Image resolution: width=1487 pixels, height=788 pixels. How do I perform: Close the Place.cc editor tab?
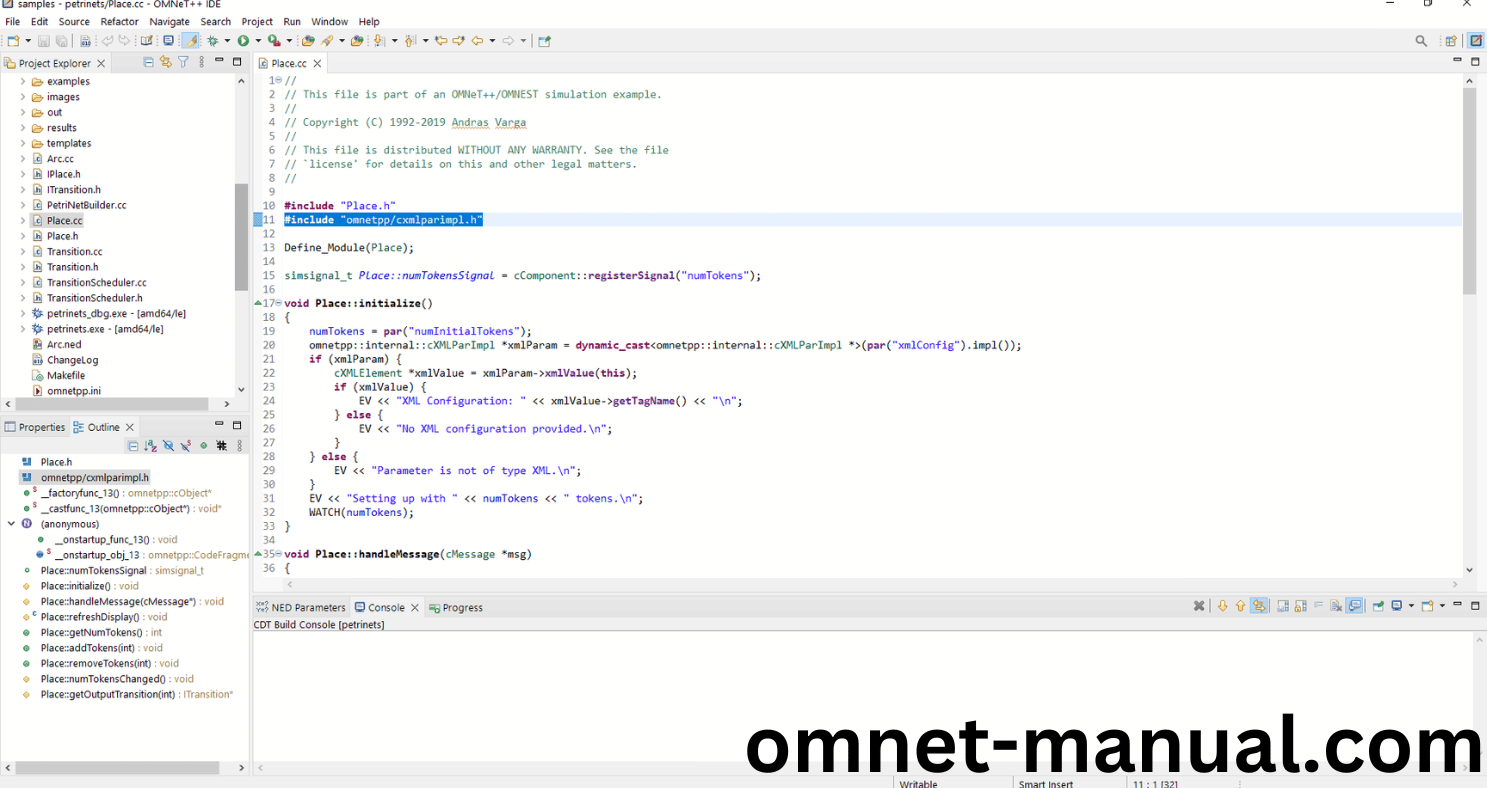pyautogui.click(x=317, y=63)
